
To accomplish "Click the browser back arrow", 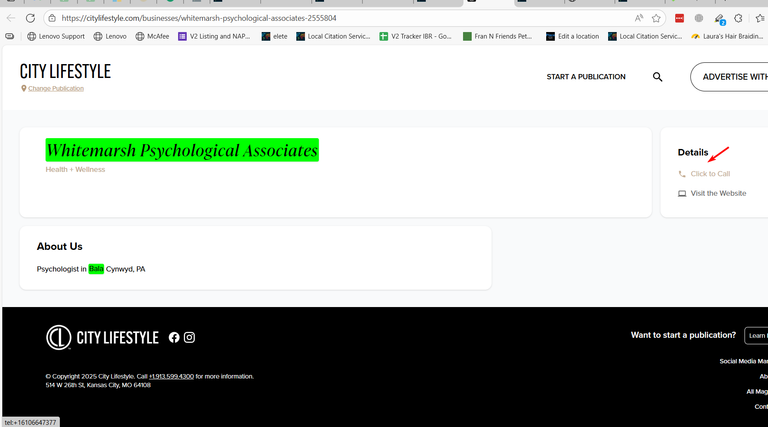I will [x=11, y=18].
